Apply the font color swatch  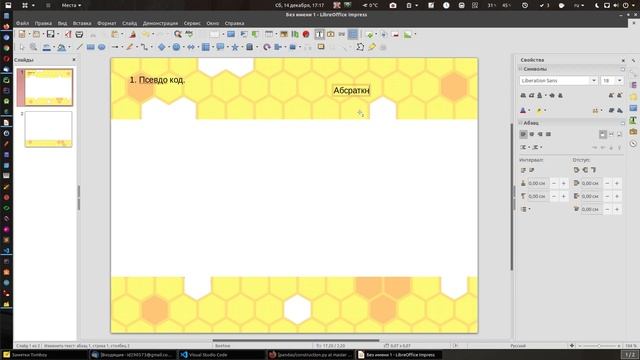[x=523, y=111]
